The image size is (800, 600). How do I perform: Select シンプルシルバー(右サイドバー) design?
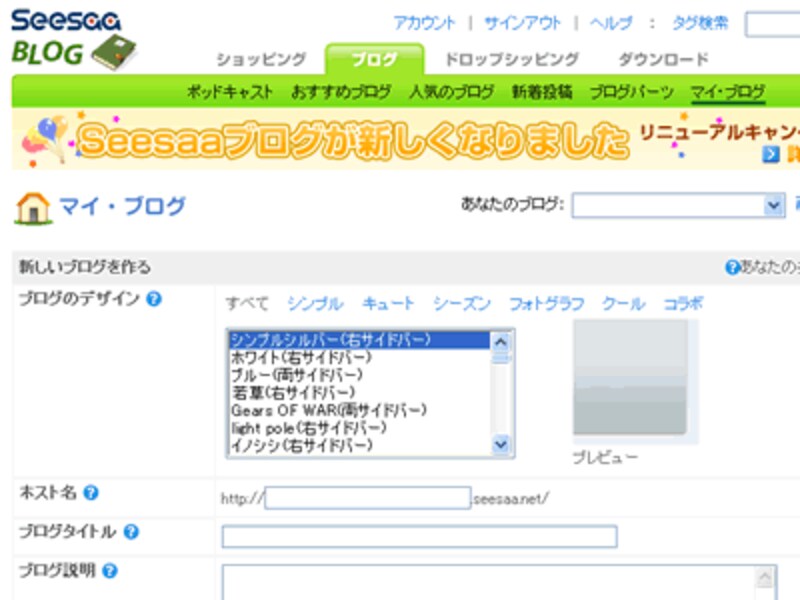click(x=359, y=340)
